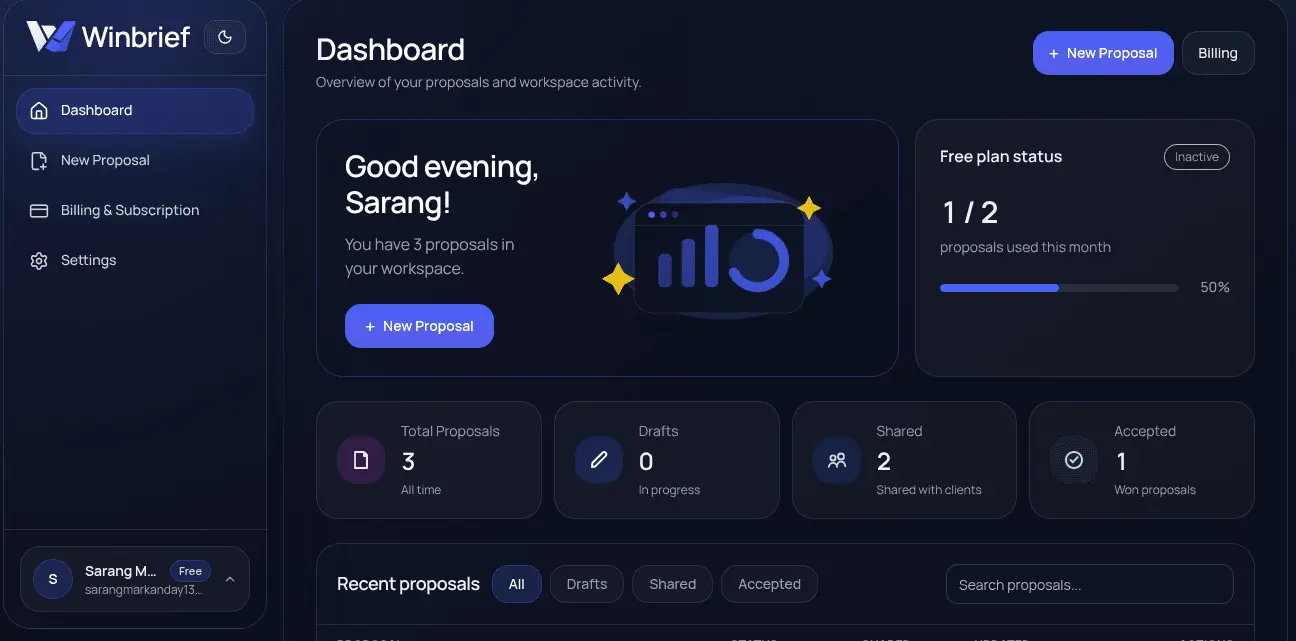Click the '1 / 2' proposals used text
The height and width of the screenshot is (641, 1296).
pyautogui.click(x=970, y=212)
